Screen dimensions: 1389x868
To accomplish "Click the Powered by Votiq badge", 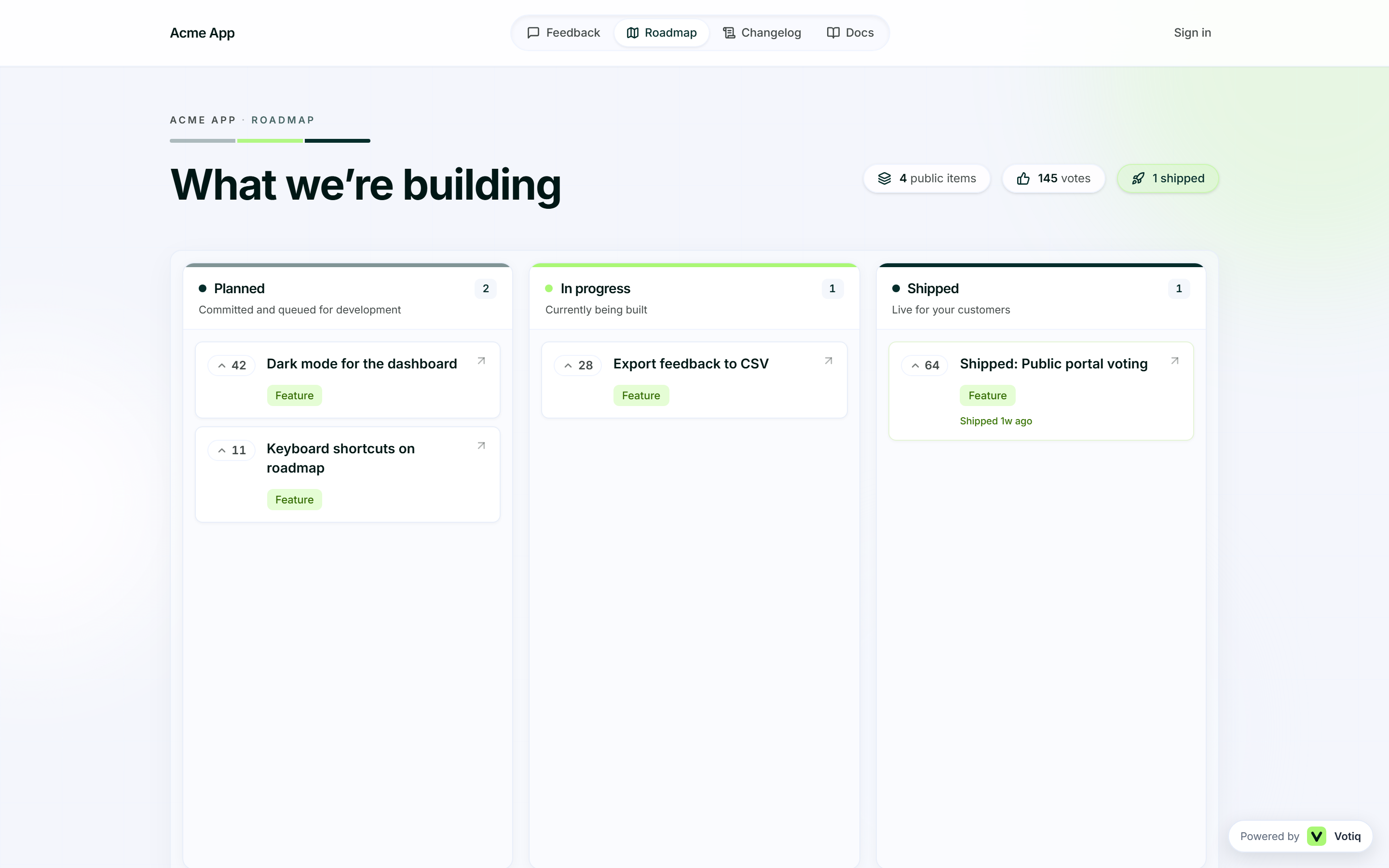I will click(x=1300, y=837).
